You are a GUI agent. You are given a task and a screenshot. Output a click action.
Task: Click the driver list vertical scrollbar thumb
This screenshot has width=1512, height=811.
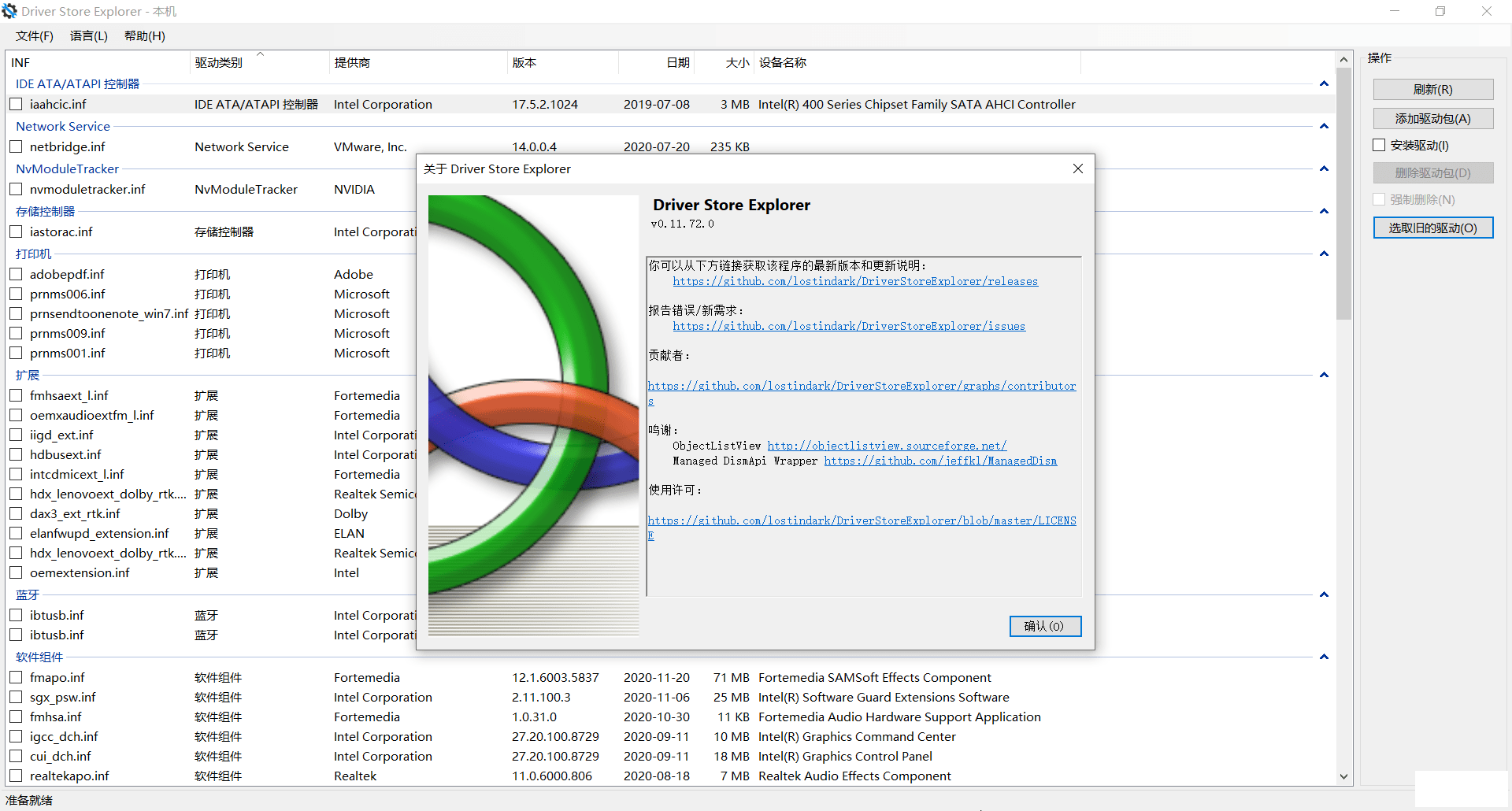1343,194
